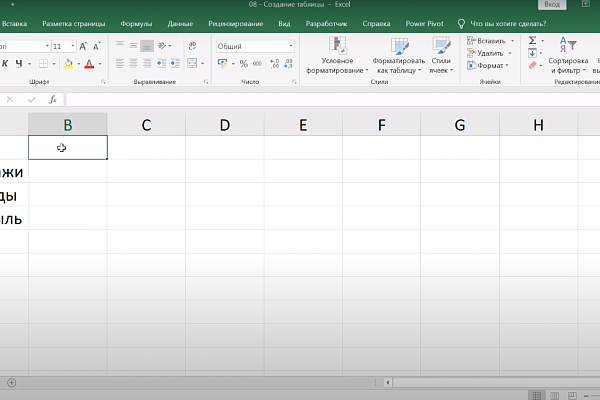Click the insert function fx icon
600x400 pixels.
coord(53,100)
